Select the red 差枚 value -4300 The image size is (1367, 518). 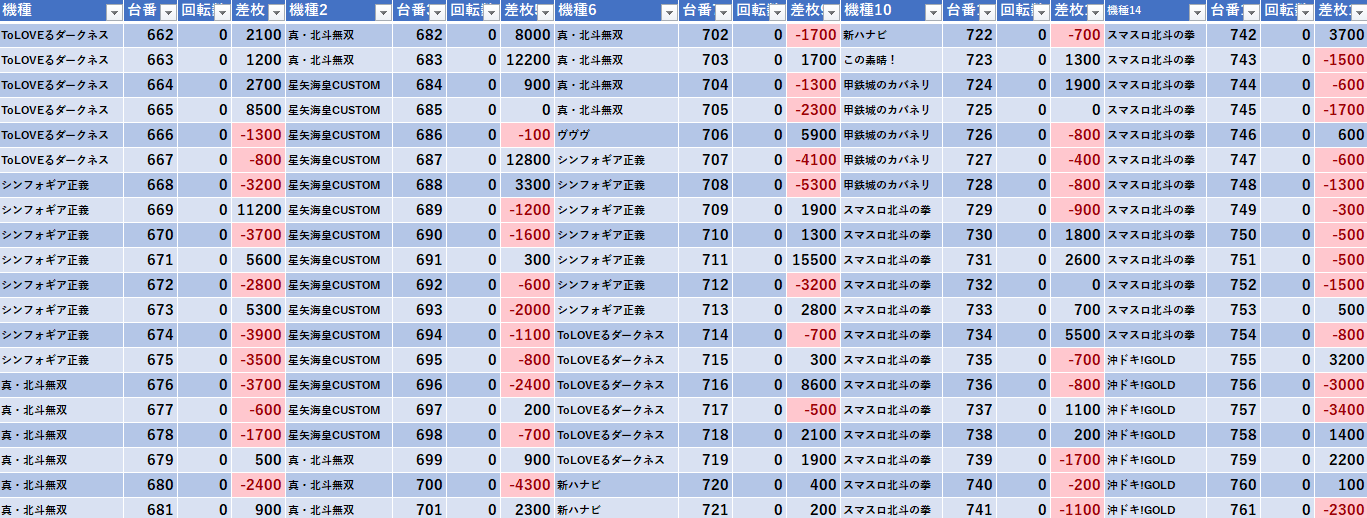point(527,485)
